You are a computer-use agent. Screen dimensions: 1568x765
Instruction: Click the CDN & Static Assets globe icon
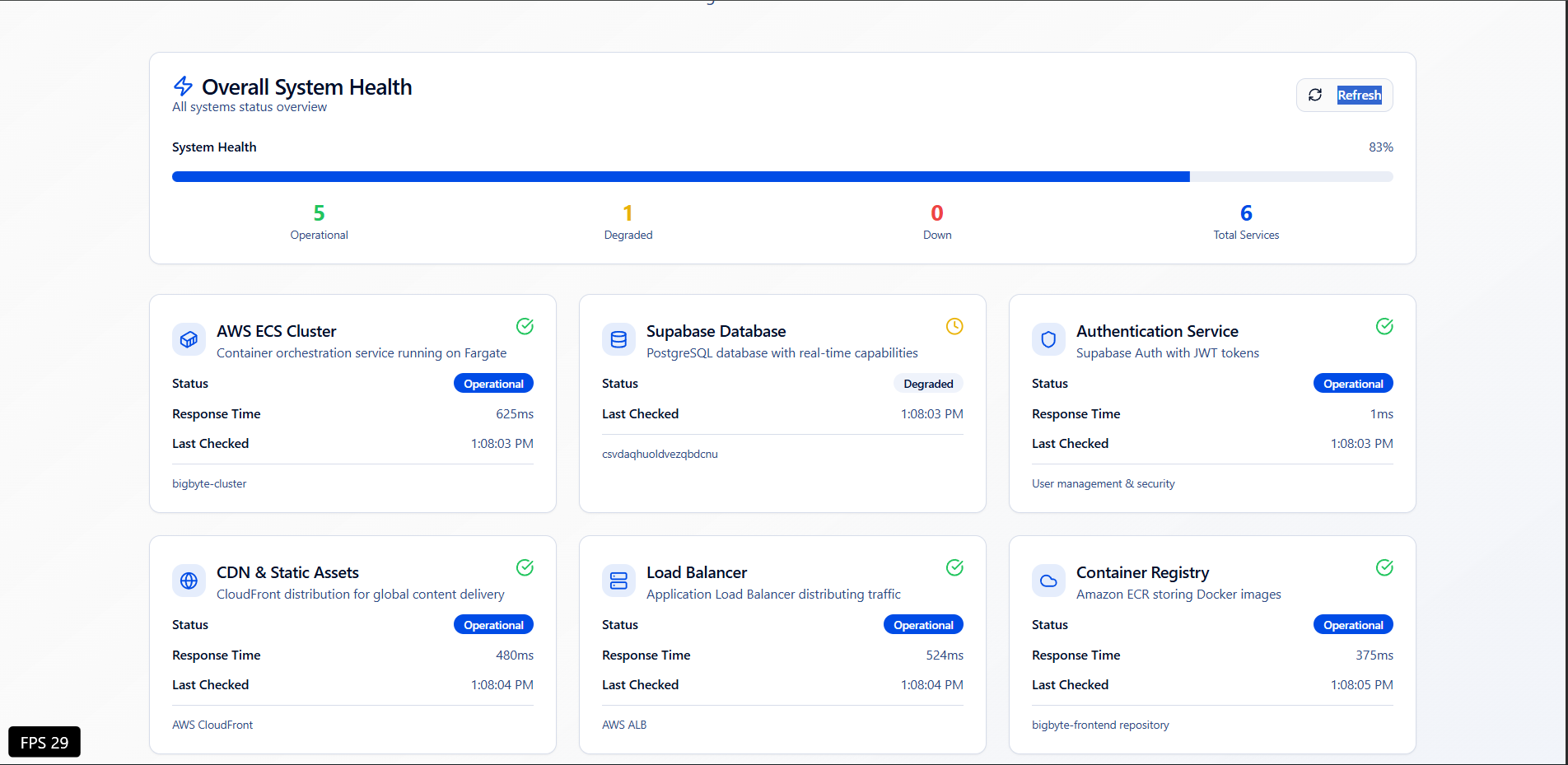(189, 581)
